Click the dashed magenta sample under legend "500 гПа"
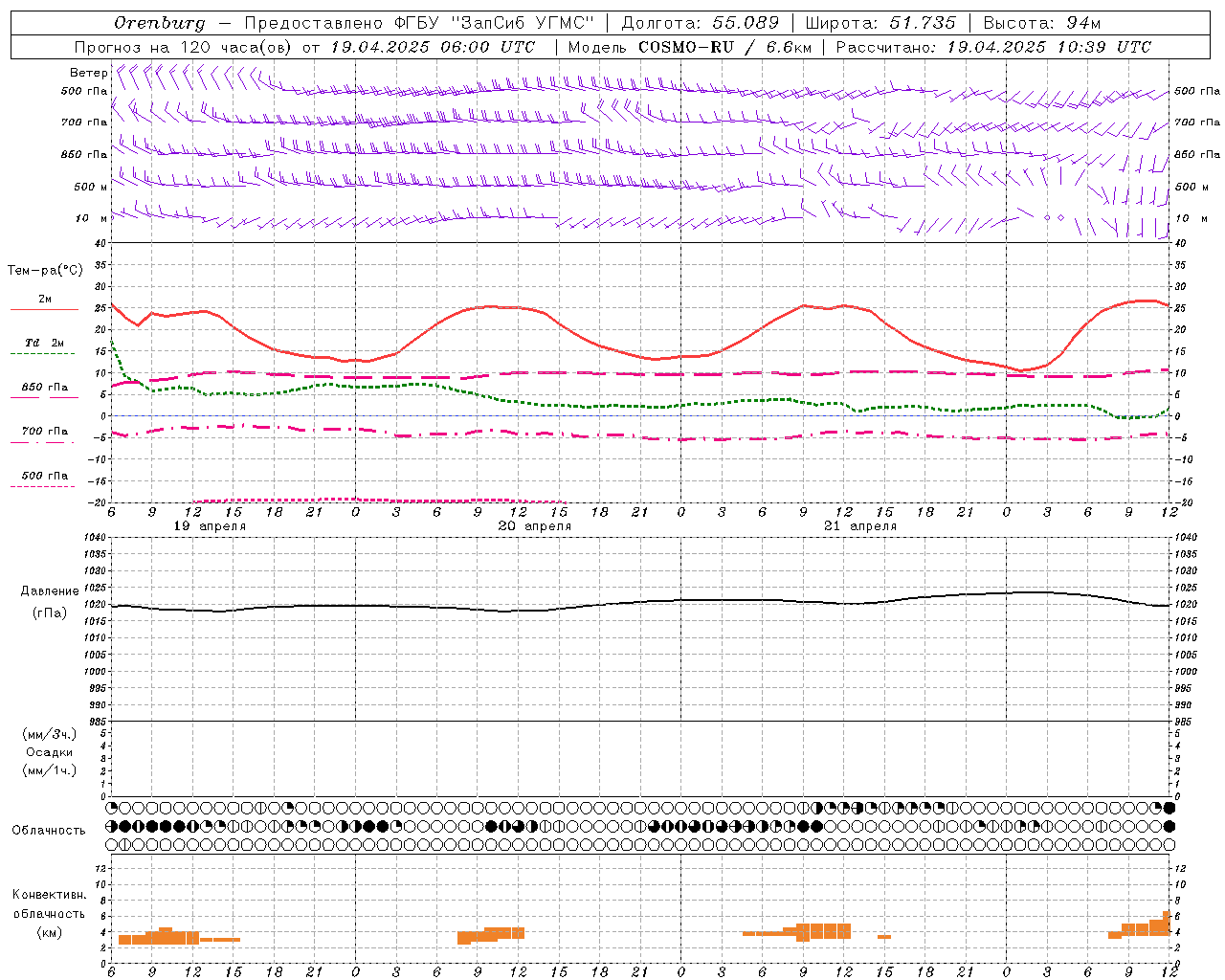The image size is (1225, 980). (42, 486)
